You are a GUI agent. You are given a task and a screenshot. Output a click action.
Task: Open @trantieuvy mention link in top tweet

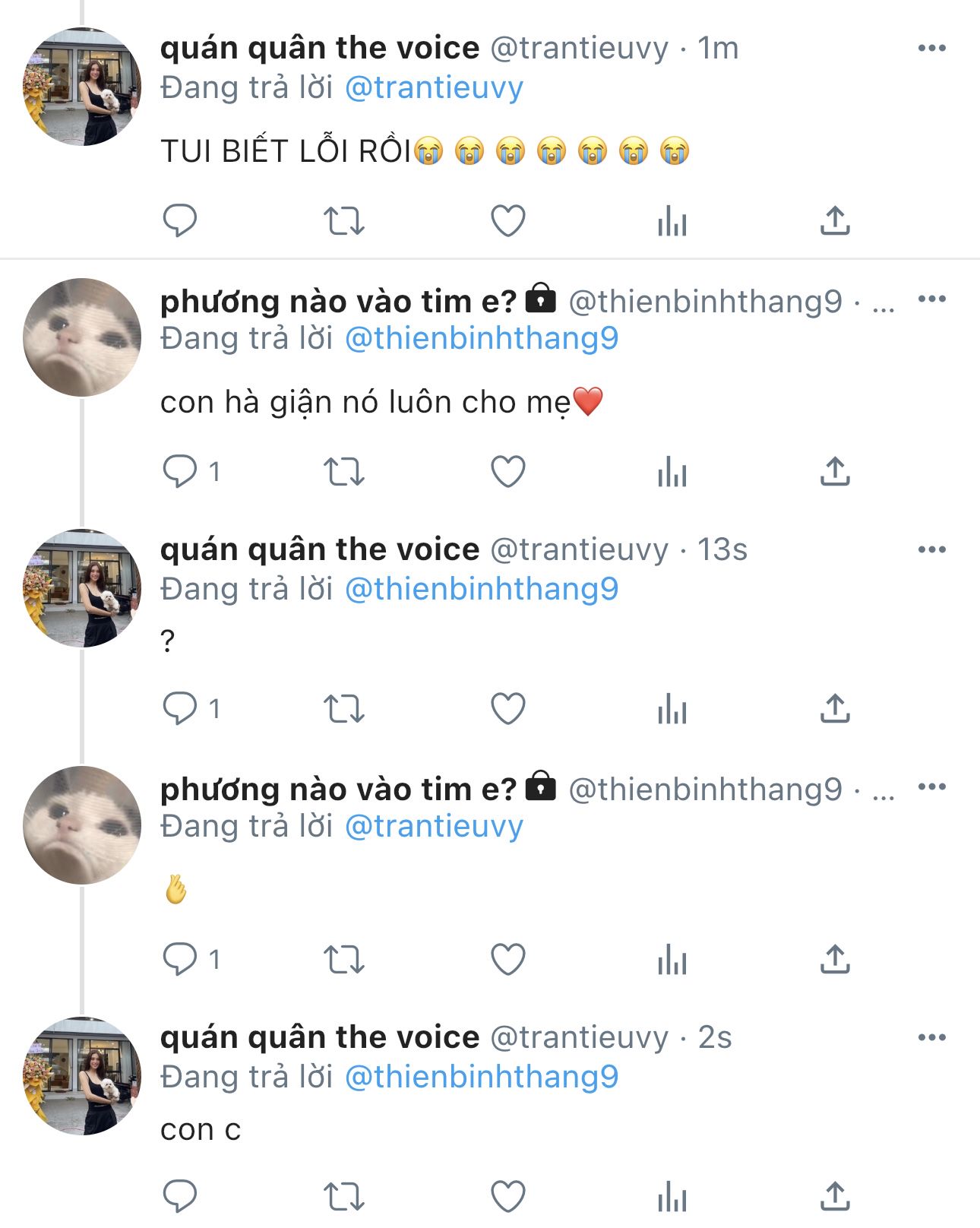[x=434, y=88]
